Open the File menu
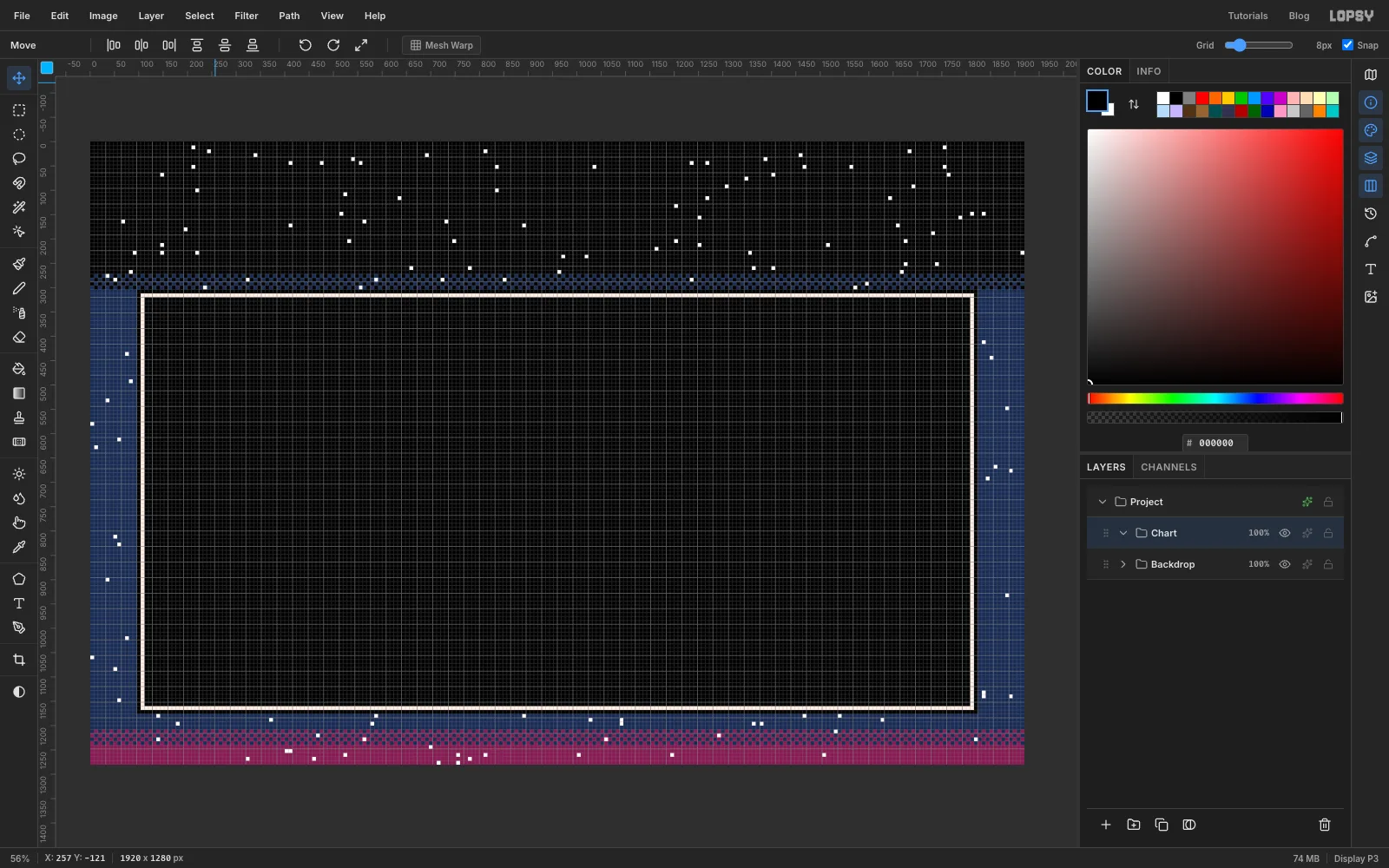The width and height of the screenshot is (1389, 868). coord(22,16)
